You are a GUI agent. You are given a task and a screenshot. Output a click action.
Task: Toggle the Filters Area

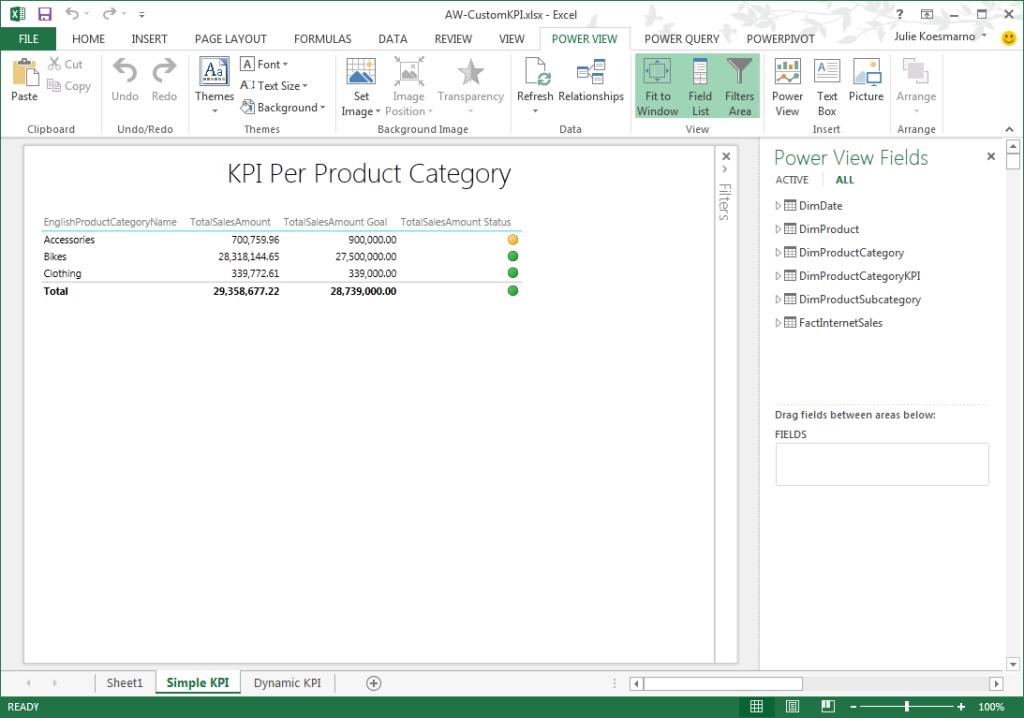pos(739,87)
